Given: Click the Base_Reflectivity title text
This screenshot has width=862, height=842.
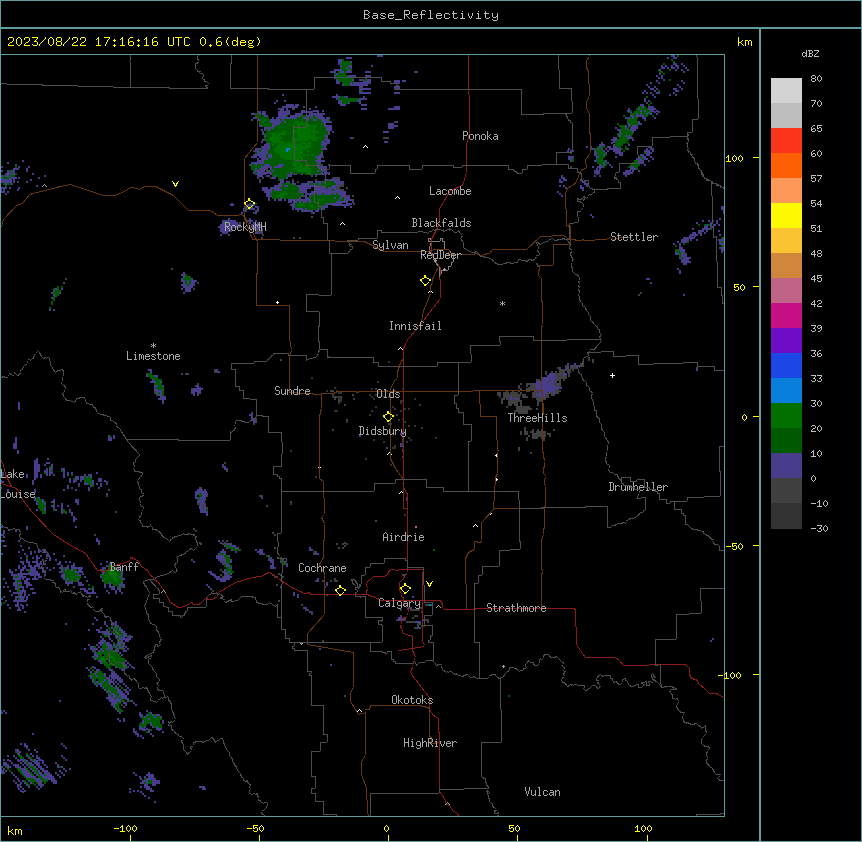Looking at the screenshot, I should point(431,15).
